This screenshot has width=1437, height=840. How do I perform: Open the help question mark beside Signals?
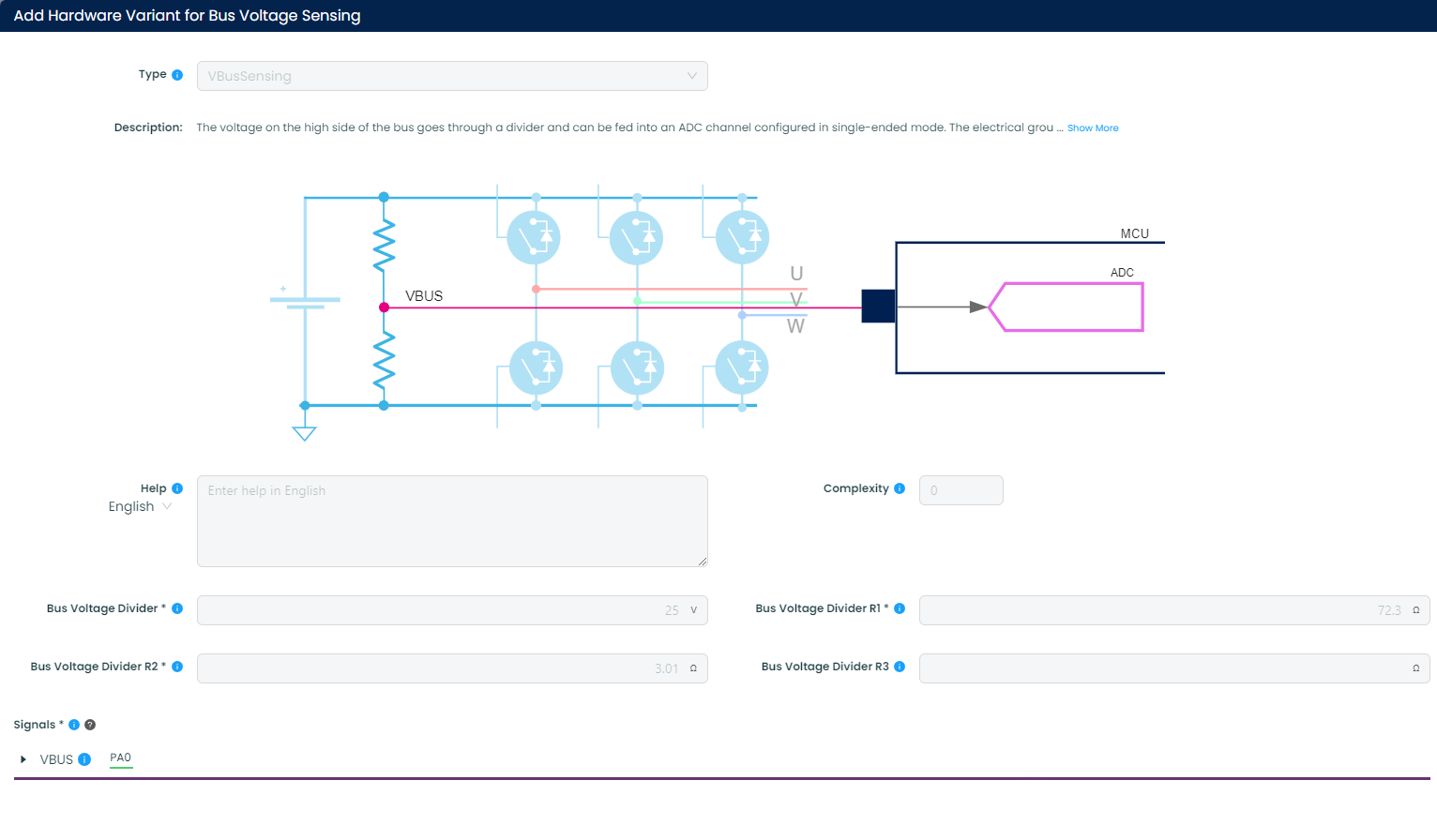point(89,724)
